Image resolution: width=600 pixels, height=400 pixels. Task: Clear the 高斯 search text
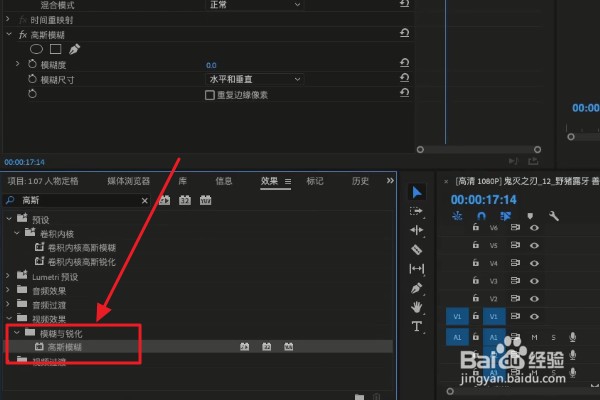pyautogui.click(x=145, y=201)
